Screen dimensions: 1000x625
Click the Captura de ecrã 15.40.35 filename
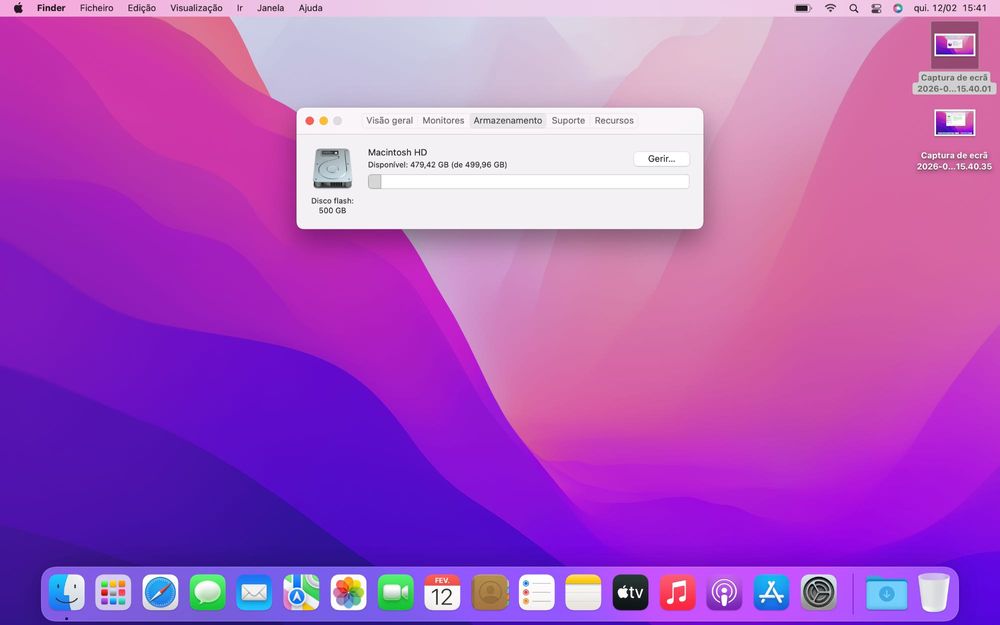(x=955, y=161)
